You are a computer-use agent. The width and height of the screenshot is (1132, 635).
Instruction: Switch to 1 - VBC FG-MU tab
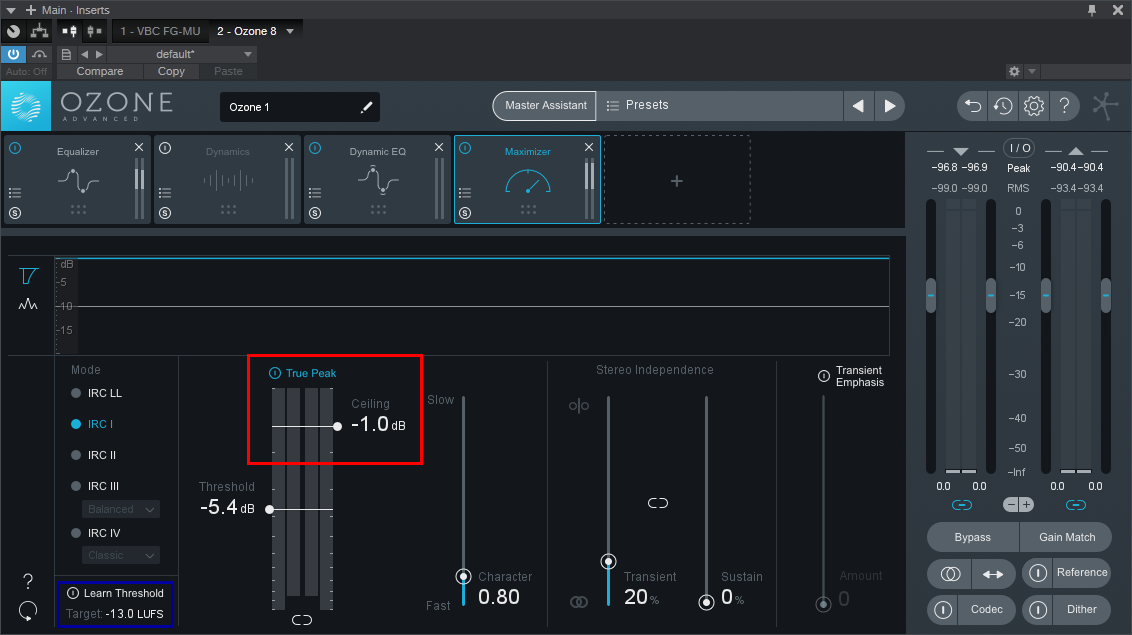[160, 31]
